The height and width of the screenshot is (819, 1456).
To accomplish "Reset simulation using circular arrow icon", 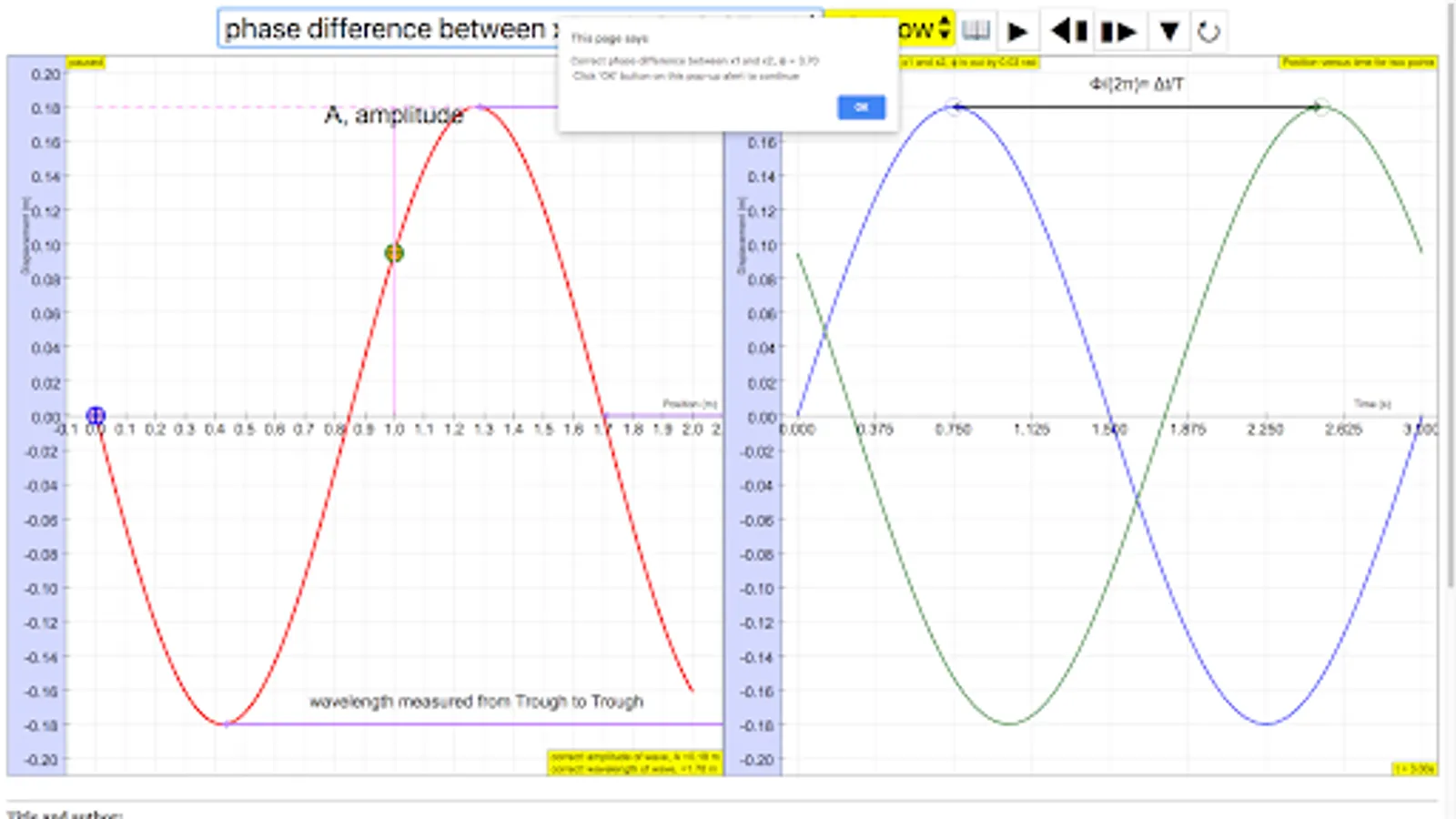I will pyautogui.click(x=1208, y=33).
